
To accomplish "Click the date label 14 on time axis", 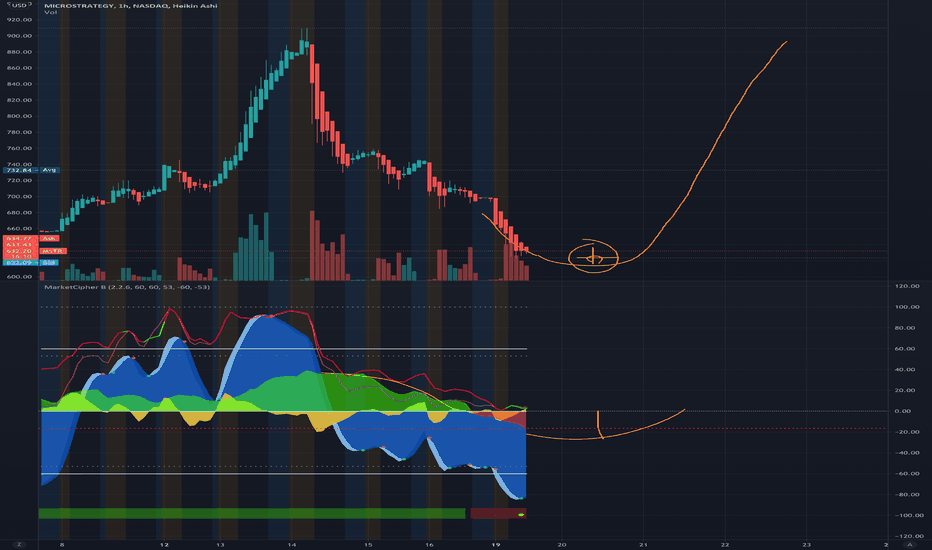I will pos(292,545).
